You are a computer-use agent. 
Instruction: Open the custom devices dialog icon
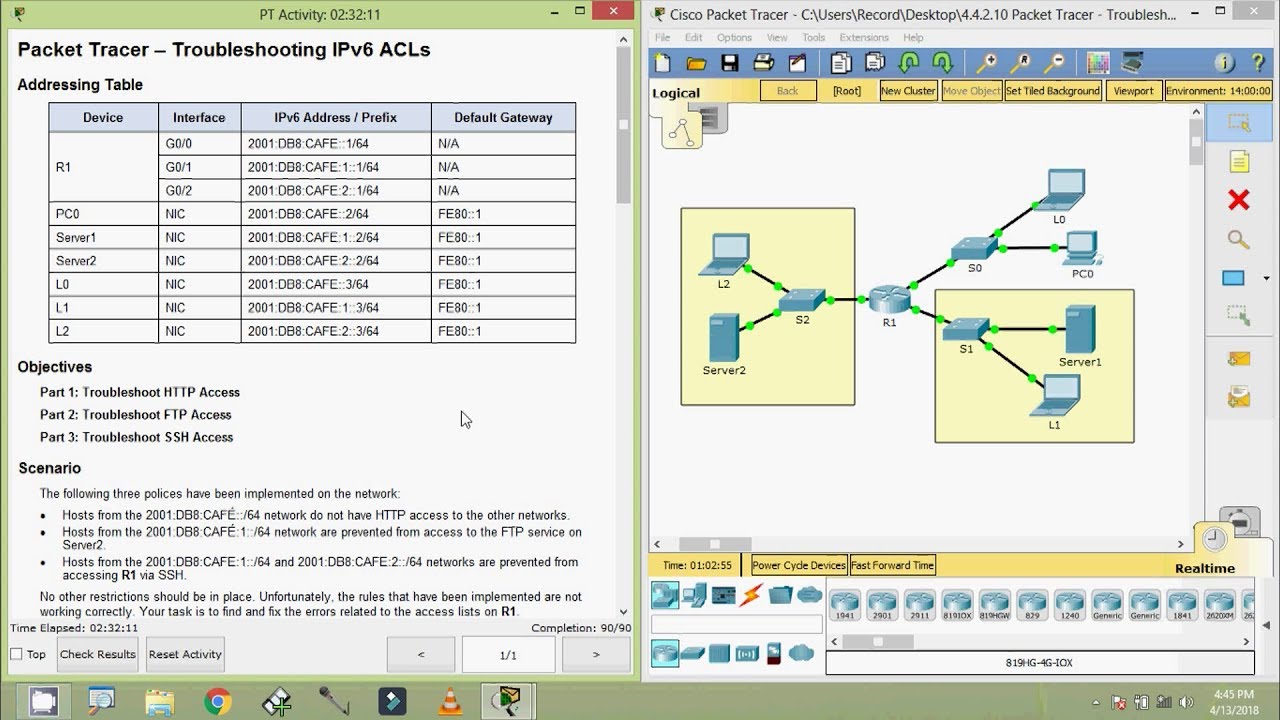click(x=1131, y=63)
